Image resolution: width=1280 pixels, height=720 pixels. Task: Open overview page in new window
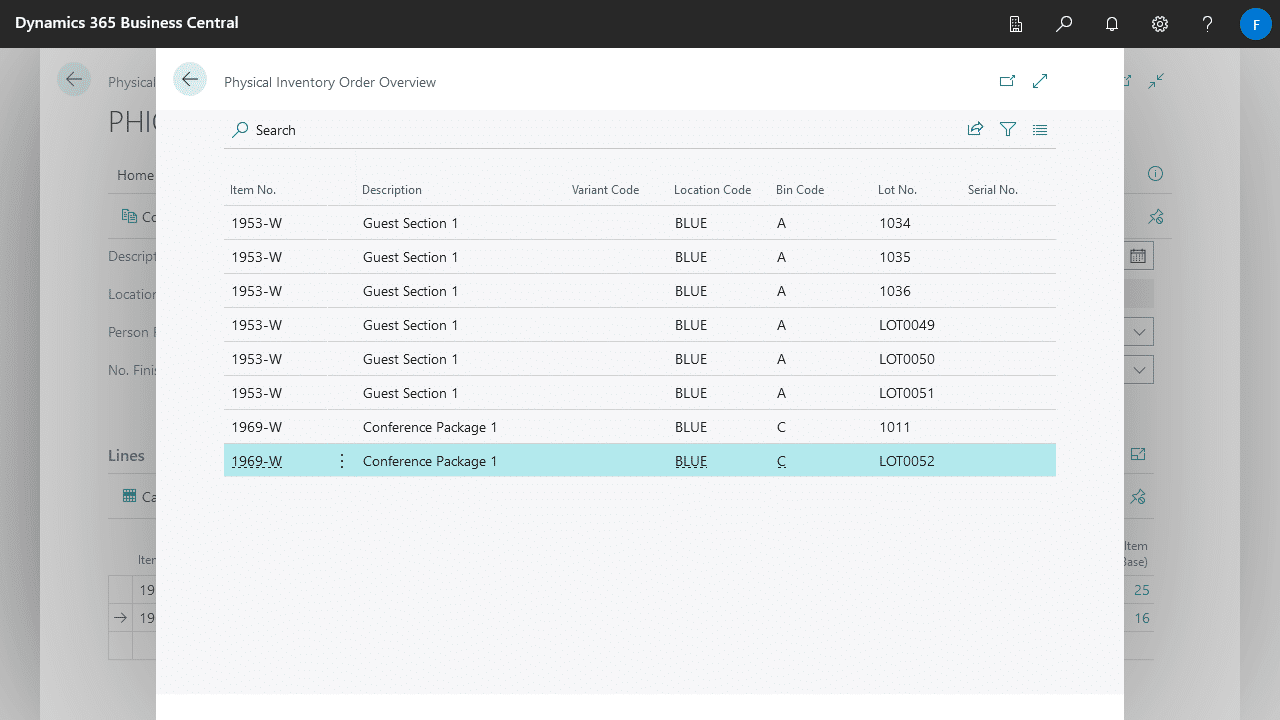tap(1007, 81)
